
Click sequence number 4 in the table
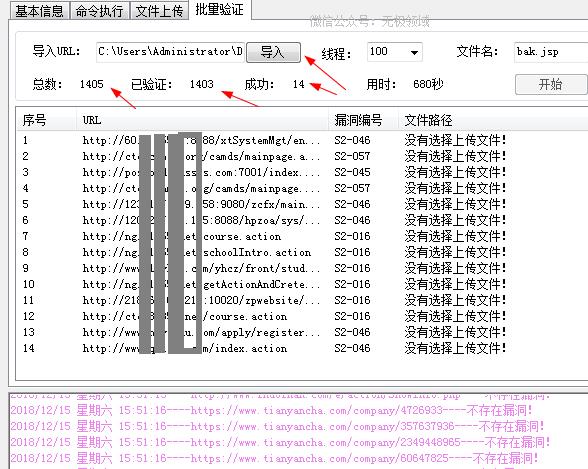26,188
